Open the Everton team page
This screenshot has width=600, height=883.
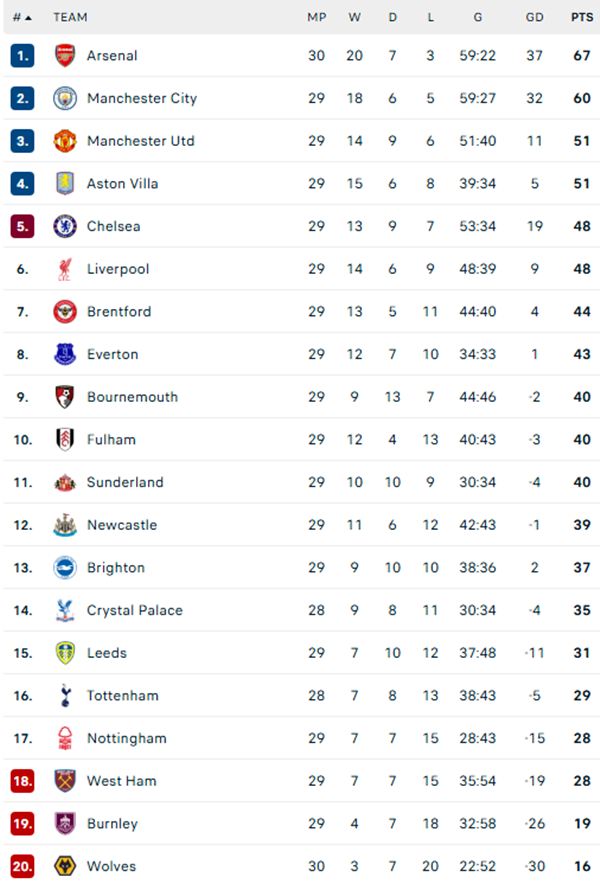point(112,354)
